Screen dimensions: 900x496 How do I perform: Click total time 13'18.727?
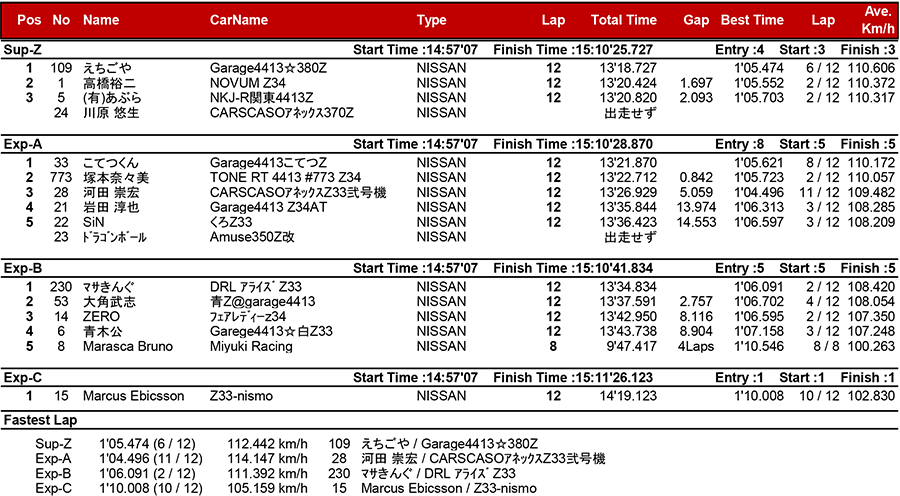click(628, 68)
